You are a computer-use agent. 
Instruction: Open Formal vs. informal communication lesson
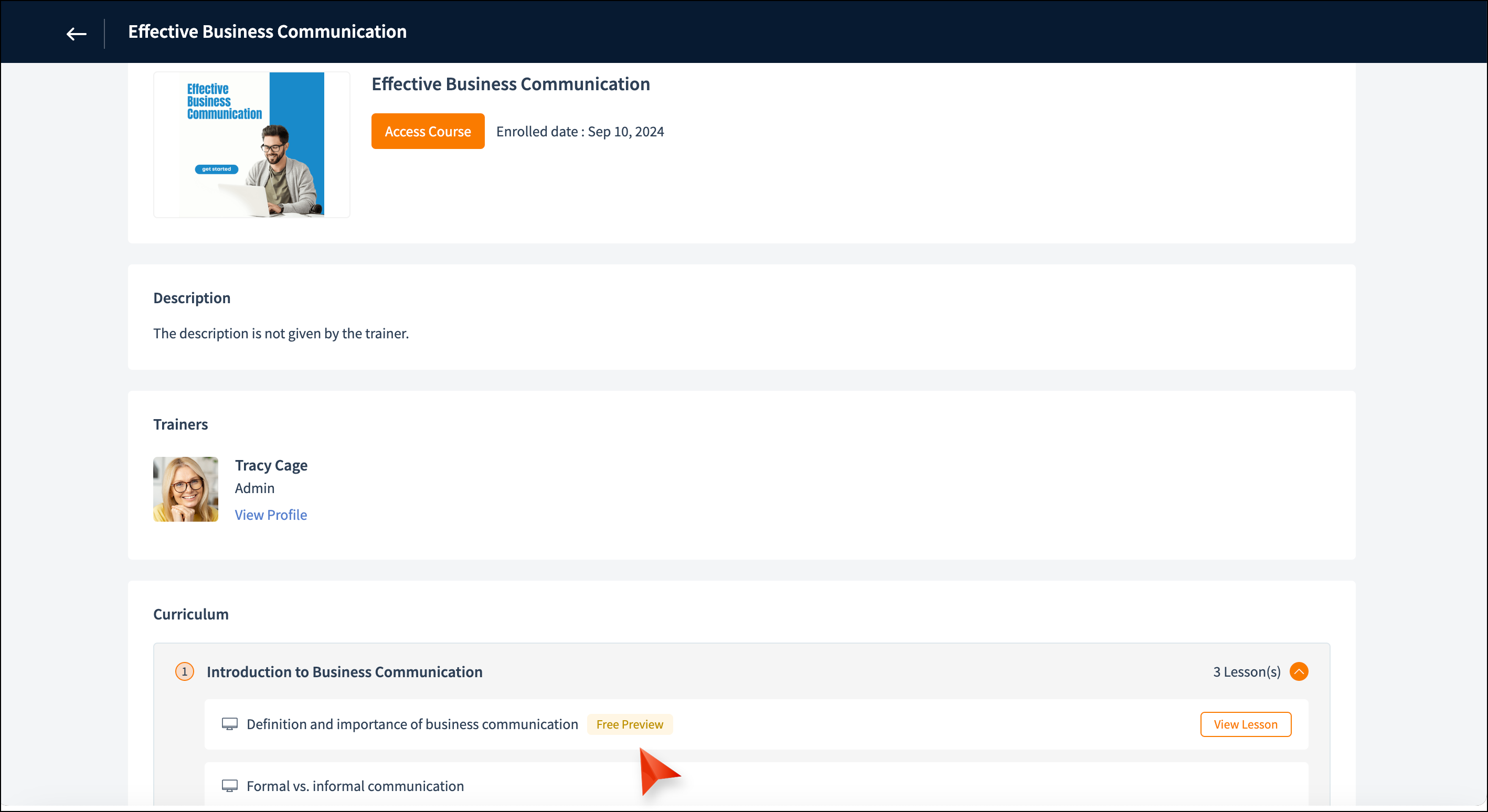coord(355,786)
